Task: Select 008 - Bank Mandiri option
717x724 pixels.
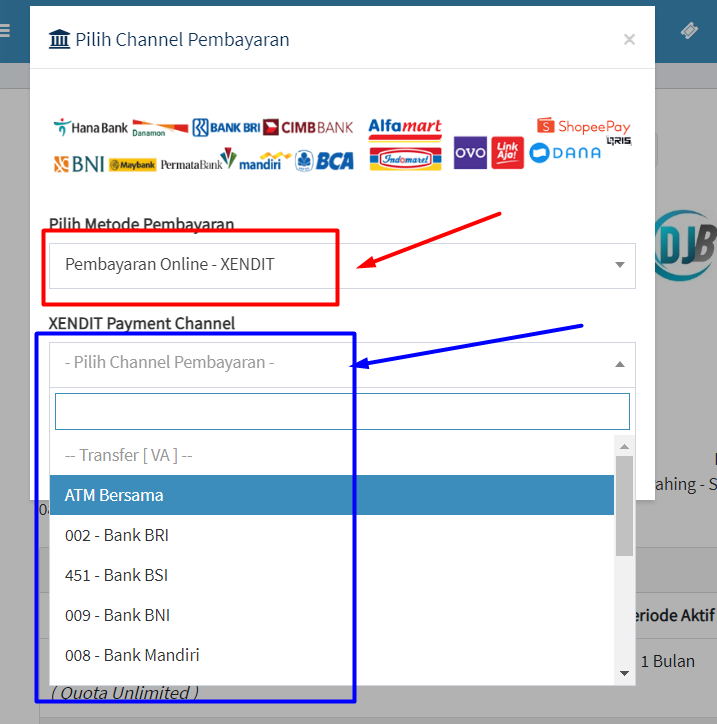Action: (331, 655)
